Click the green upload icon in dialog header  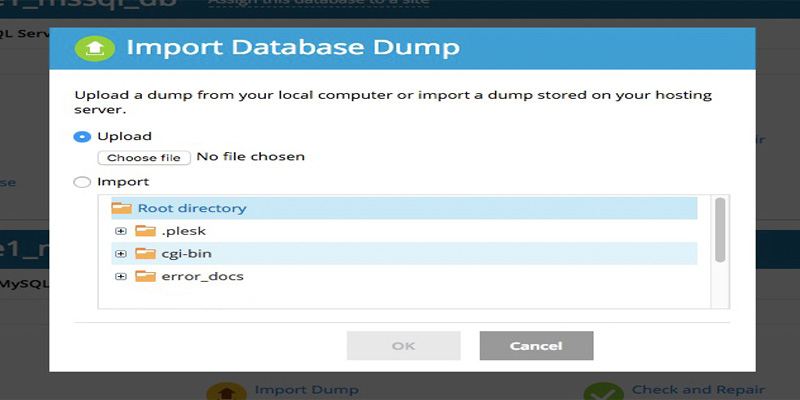94,47
